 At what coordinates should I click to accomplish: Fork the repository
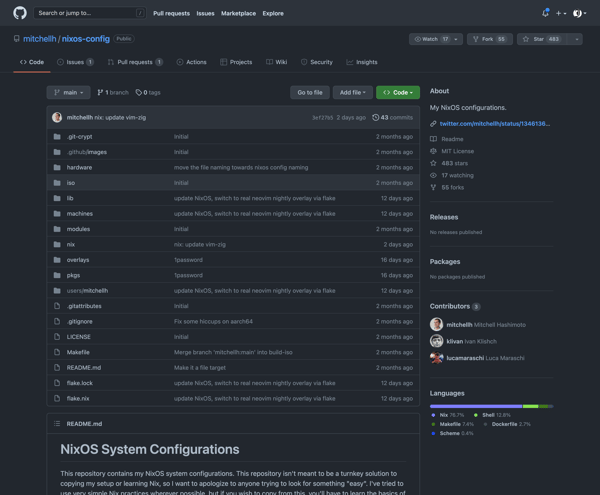tap(489, 39)
